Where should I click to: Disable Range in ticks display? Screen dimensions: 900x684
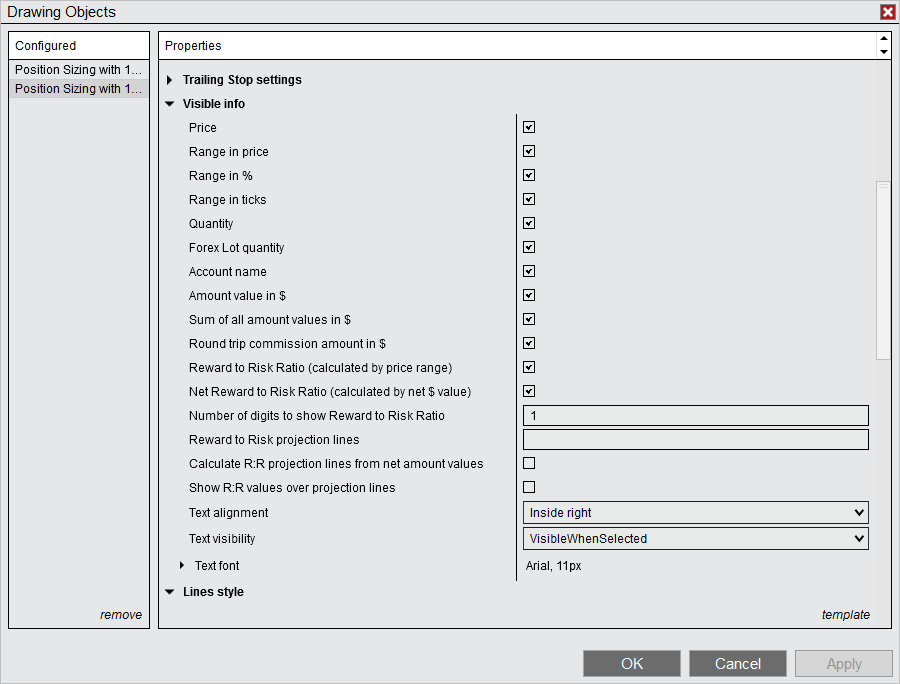tap(528, 199)
